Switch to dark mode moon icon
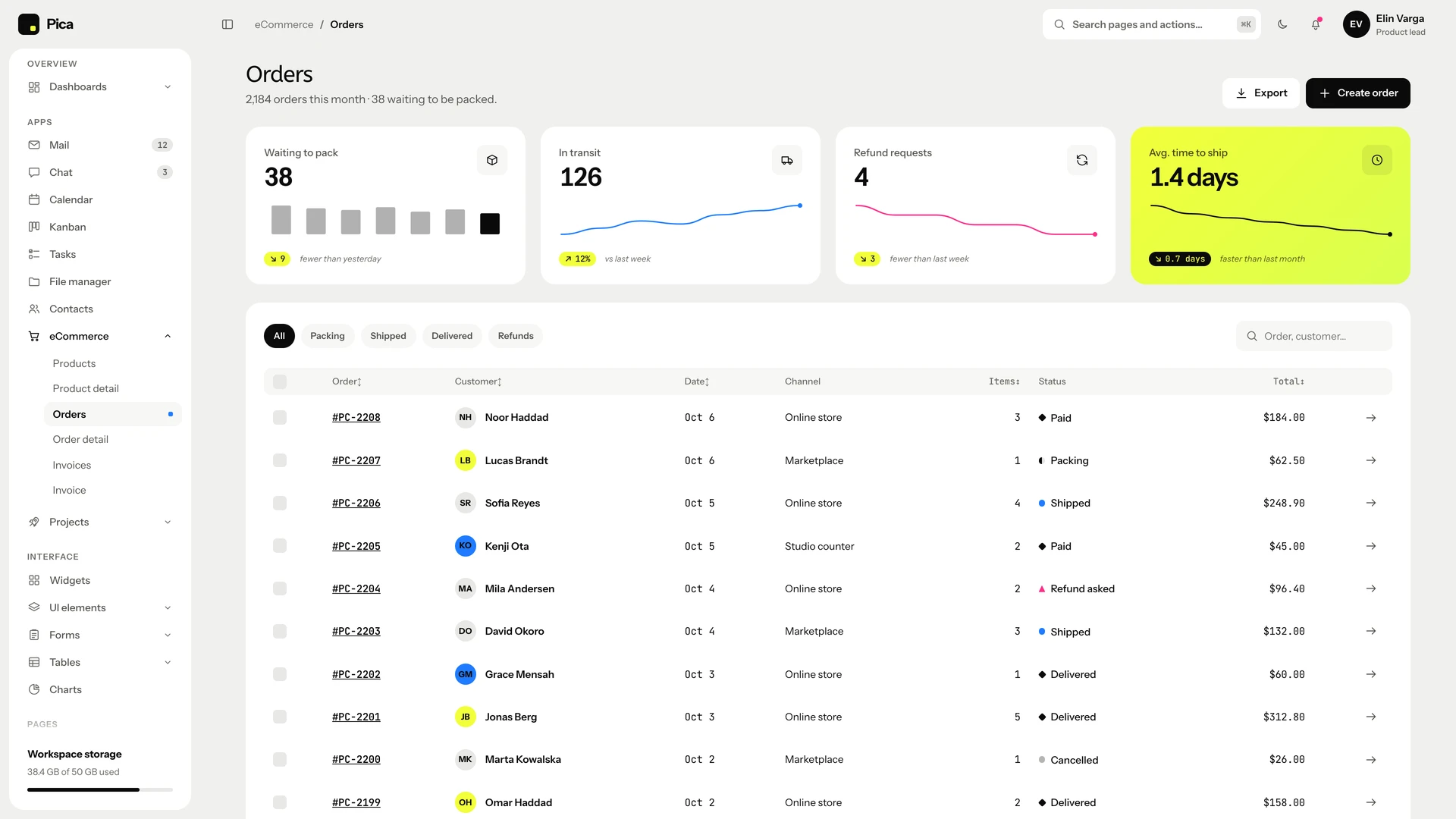Image resolution: width=1456 pixels, height=819 pixels. 1282,24
